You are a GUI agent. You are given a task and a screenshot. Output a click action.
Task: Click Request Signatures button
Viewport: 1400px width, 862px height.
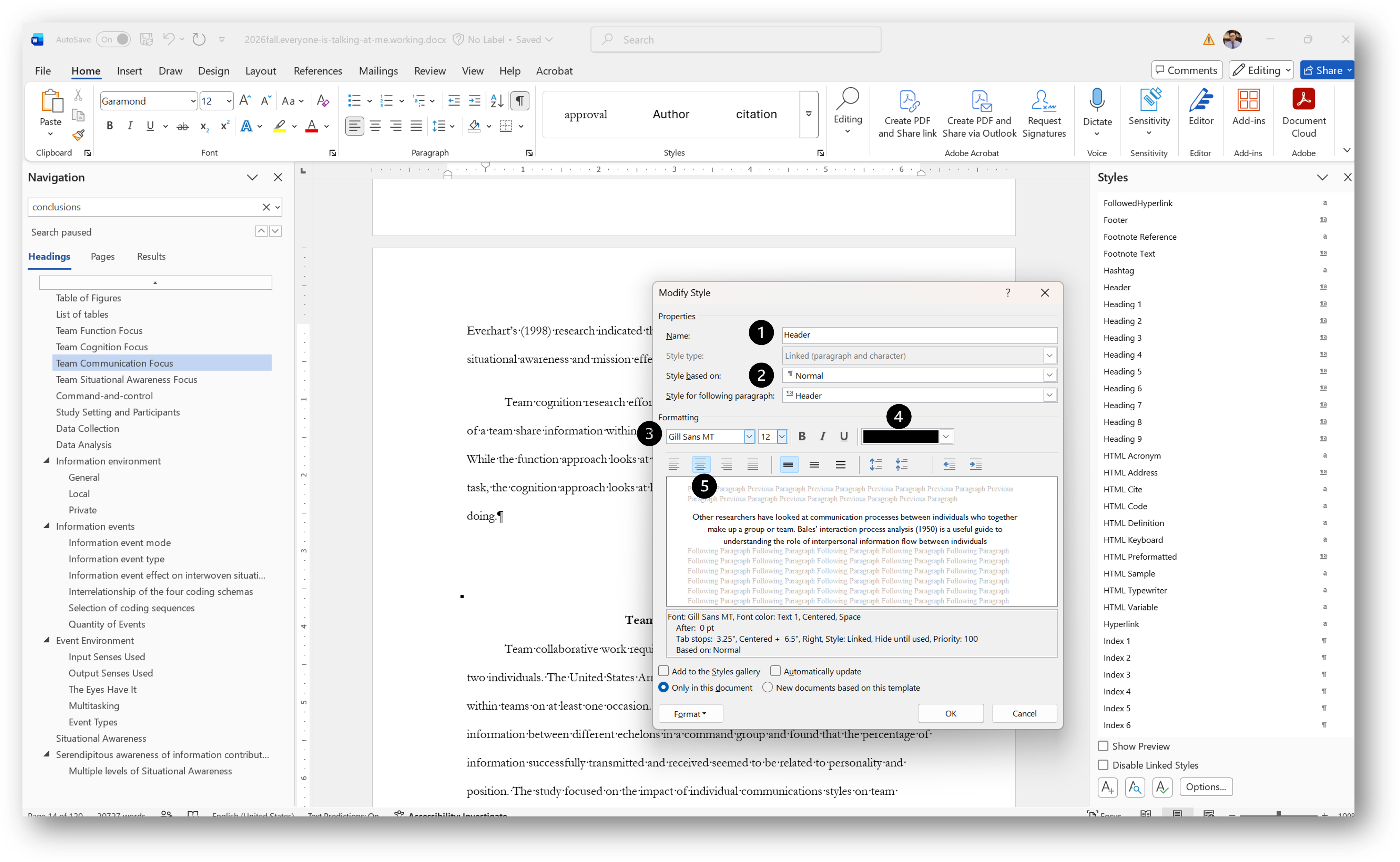pos(1044,114)
